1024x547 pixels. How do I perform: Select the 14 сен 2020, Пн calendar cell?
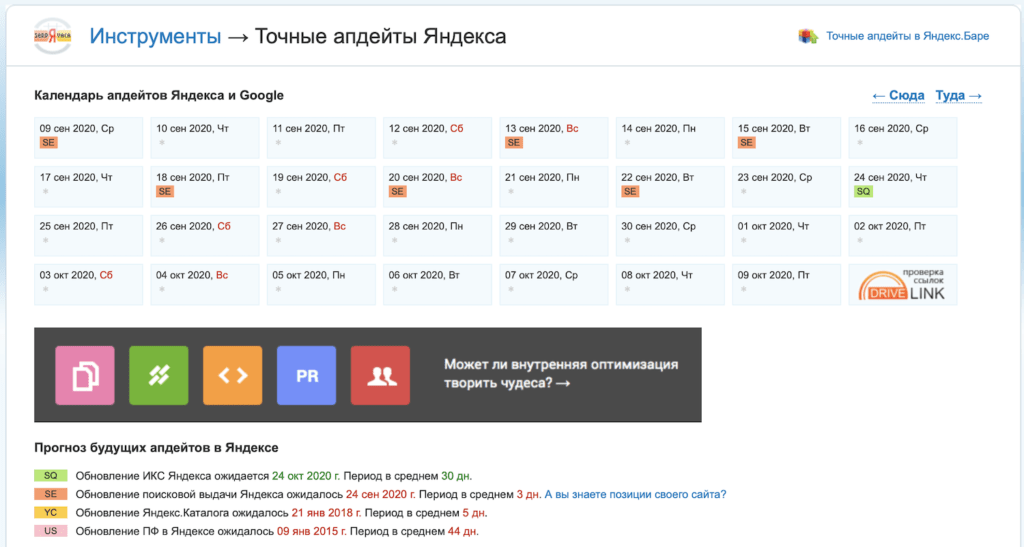pos(670,138)
